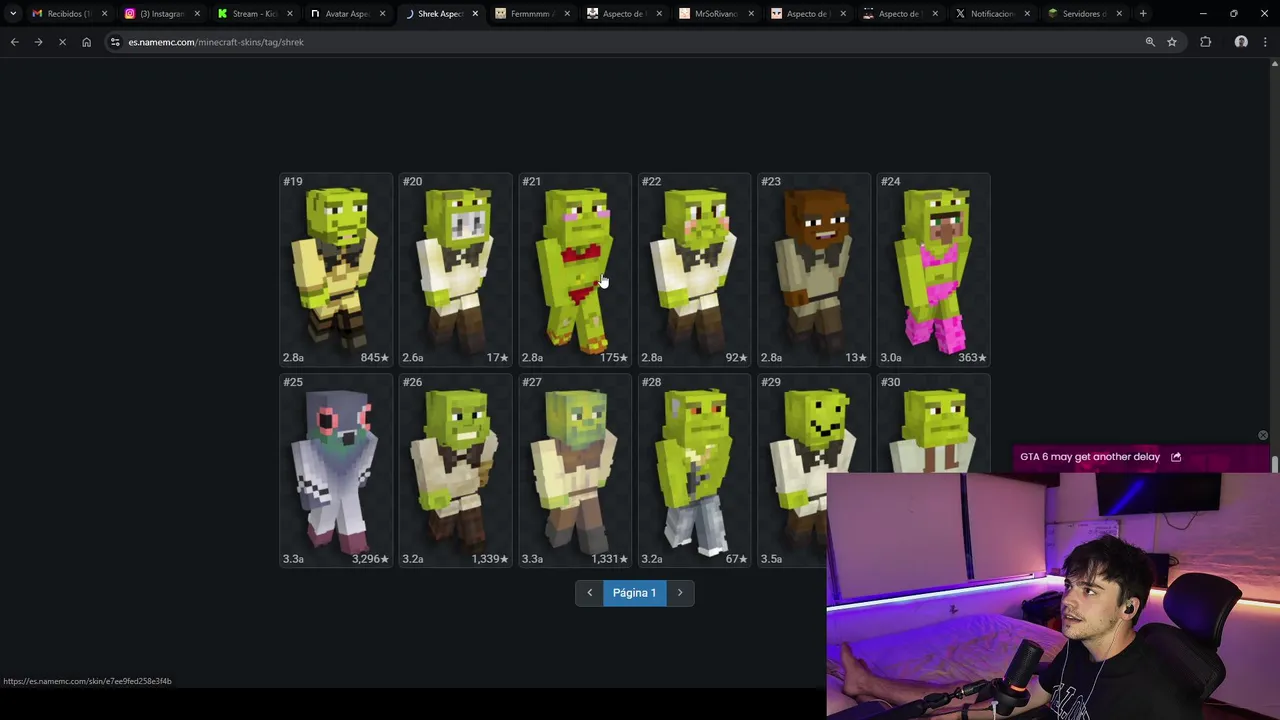View site information icon

coord(115,42)
